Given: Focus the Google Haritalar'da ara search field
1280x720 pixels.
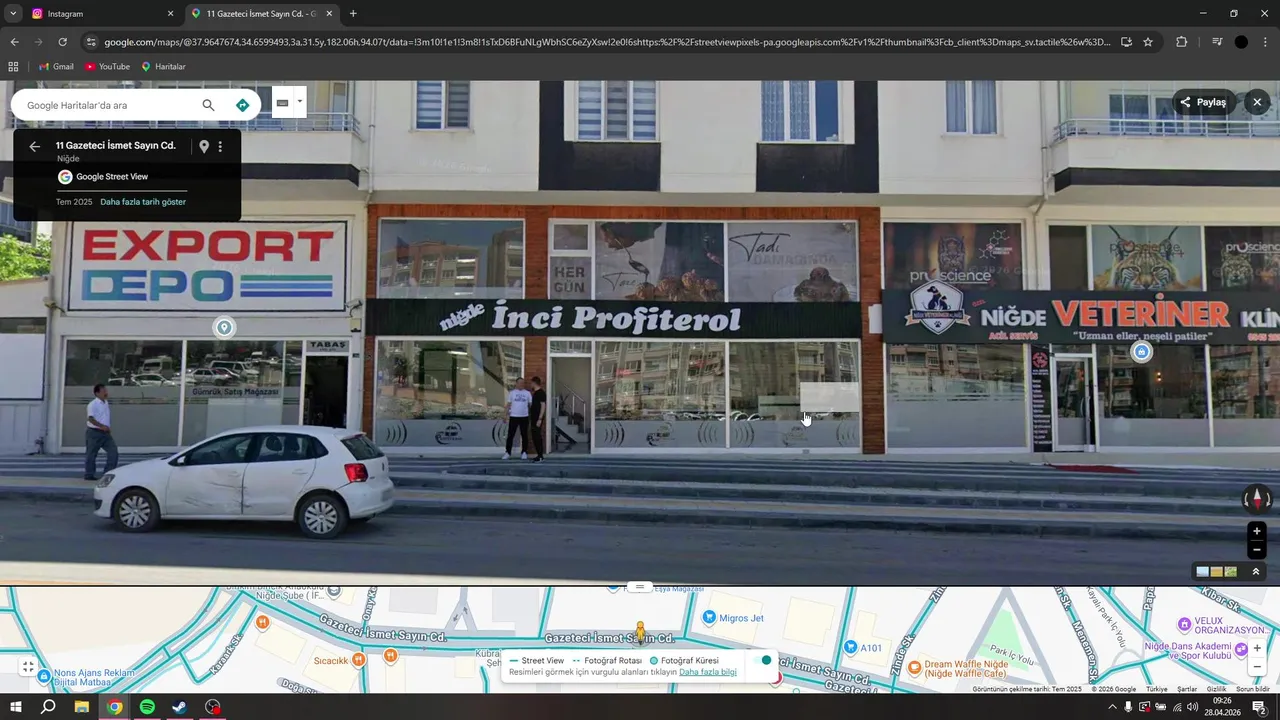Looking at the screenshot, I should point(110,105).
